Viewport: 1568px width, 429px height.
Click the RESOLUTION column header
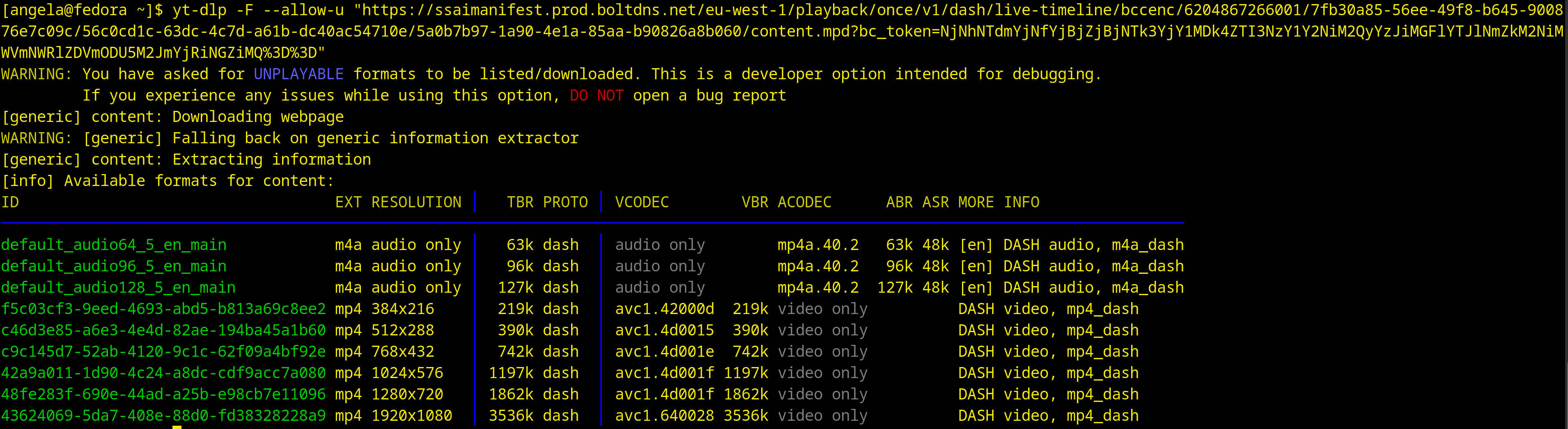click(416, 202)
